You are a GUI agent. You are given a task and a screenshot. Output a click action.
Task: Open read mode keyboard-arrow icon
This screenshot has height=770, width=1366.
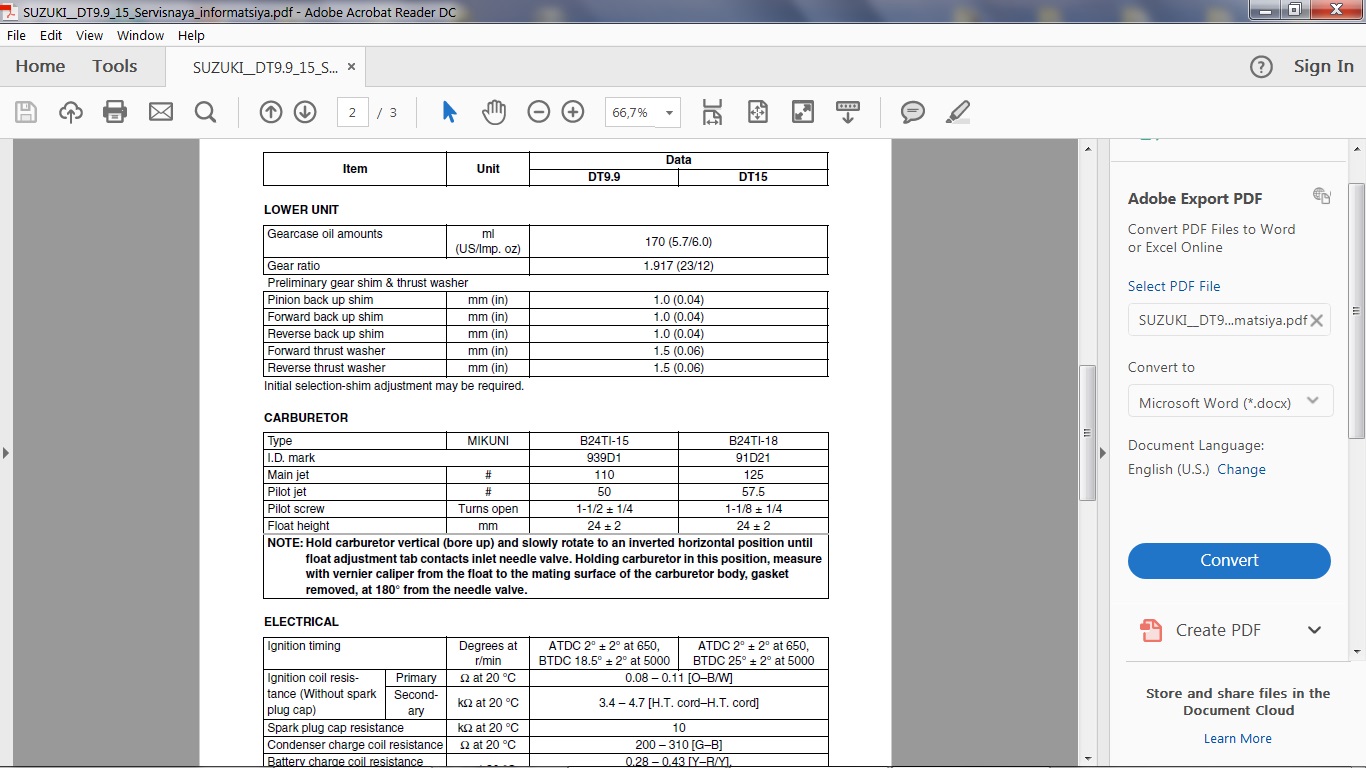(x=848, y=112)
